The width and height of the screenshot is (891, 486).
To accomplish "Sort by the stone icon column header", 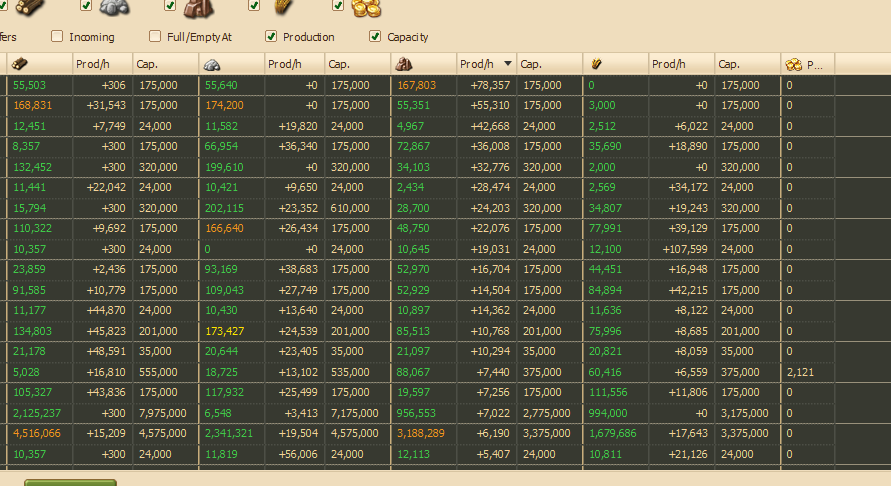I will (x=212, y=64).
